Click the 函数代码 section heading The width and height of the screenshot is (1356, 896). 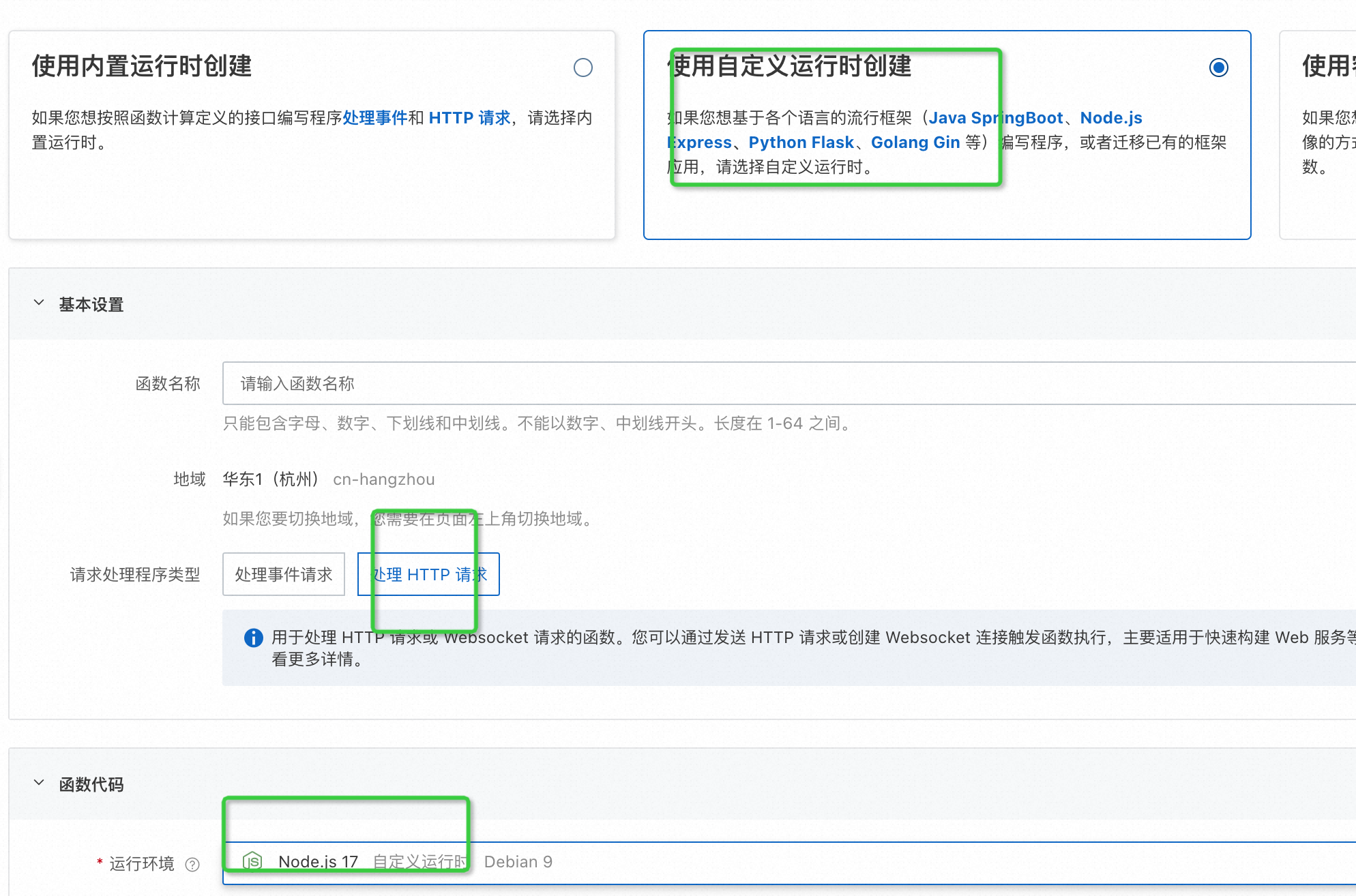click(x=91, y=784)
